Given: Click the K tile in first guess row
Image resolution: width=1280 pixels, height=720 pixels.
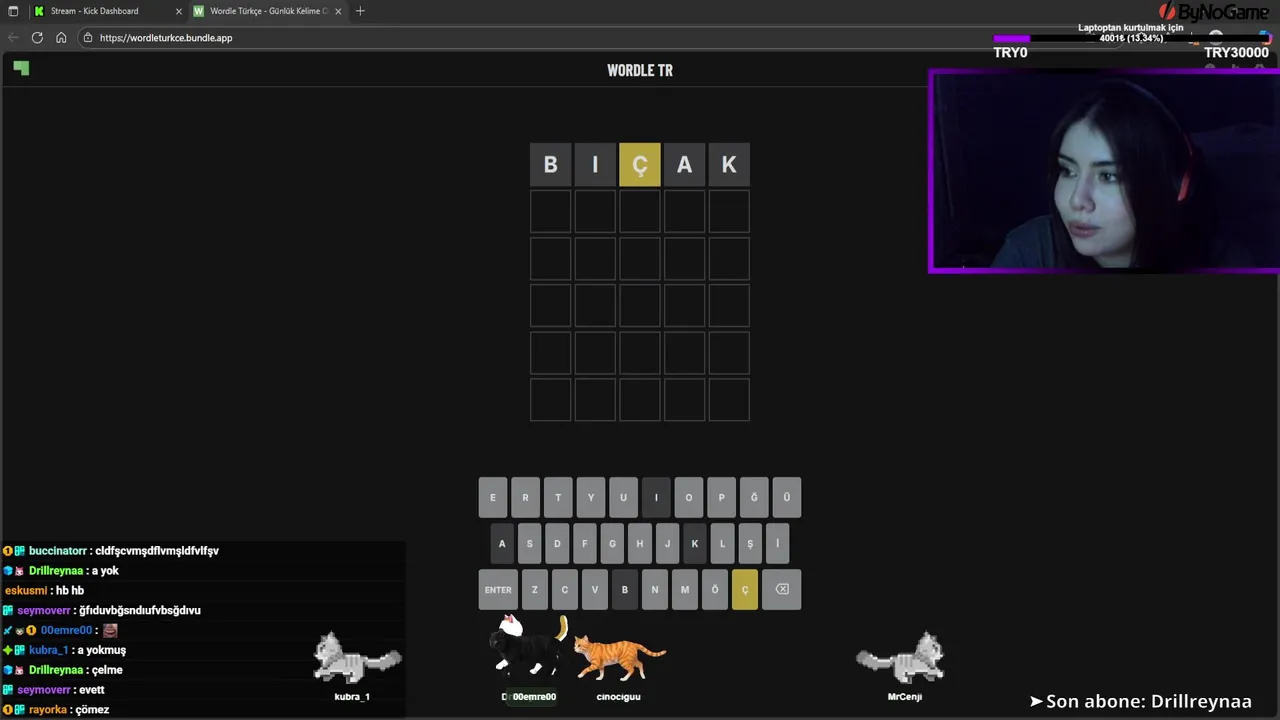Looking at the screenshot, I should pyautogui.click(x=729, y=165).
